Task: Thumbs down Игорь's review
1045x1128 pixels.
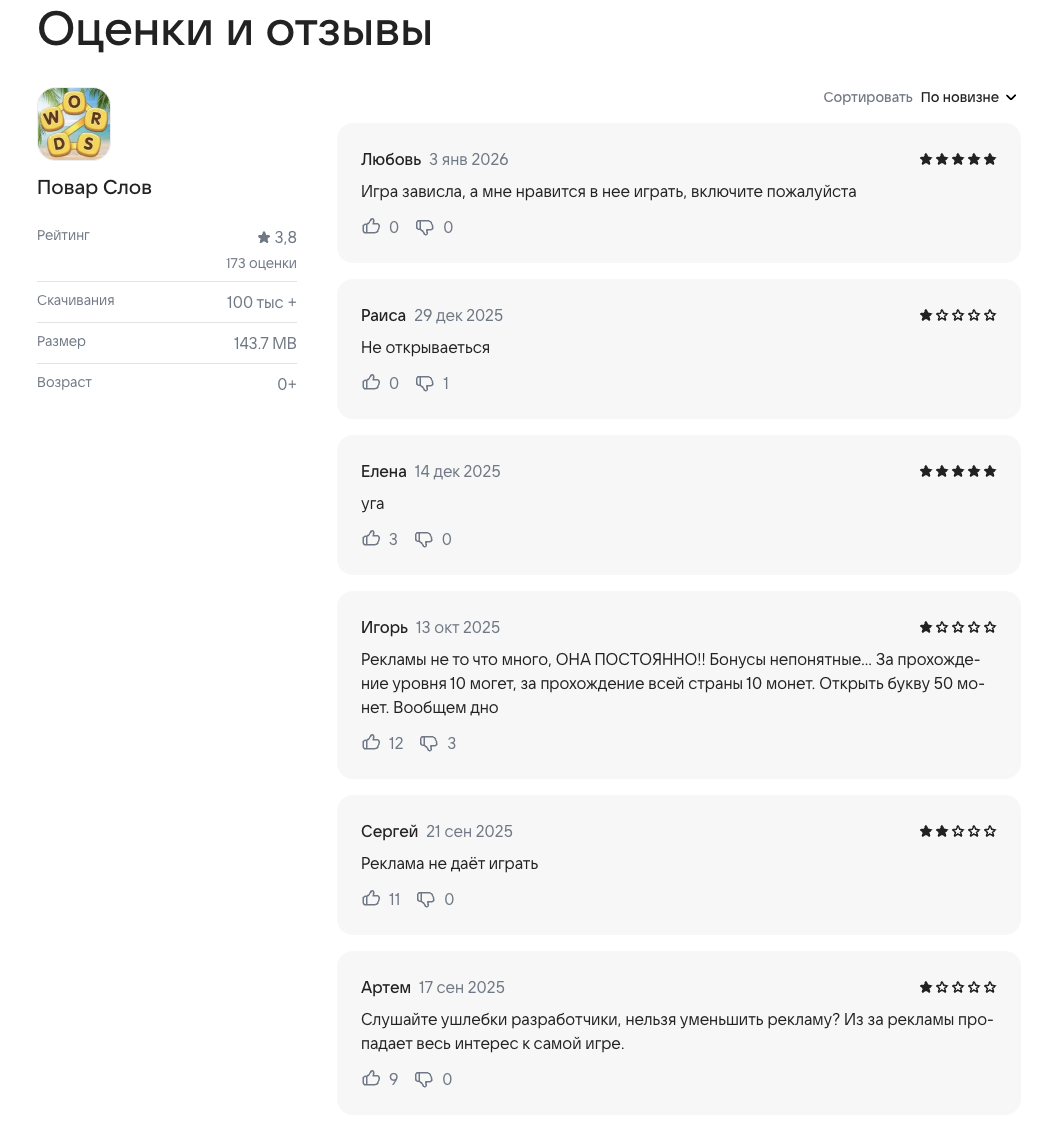Action: [429, 743]
